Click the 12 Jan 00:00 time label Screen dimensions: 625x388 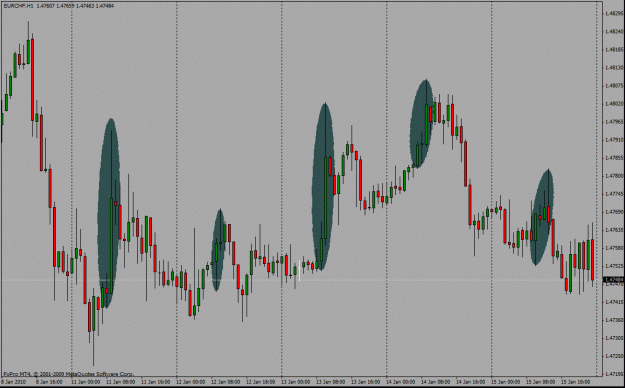191,382
